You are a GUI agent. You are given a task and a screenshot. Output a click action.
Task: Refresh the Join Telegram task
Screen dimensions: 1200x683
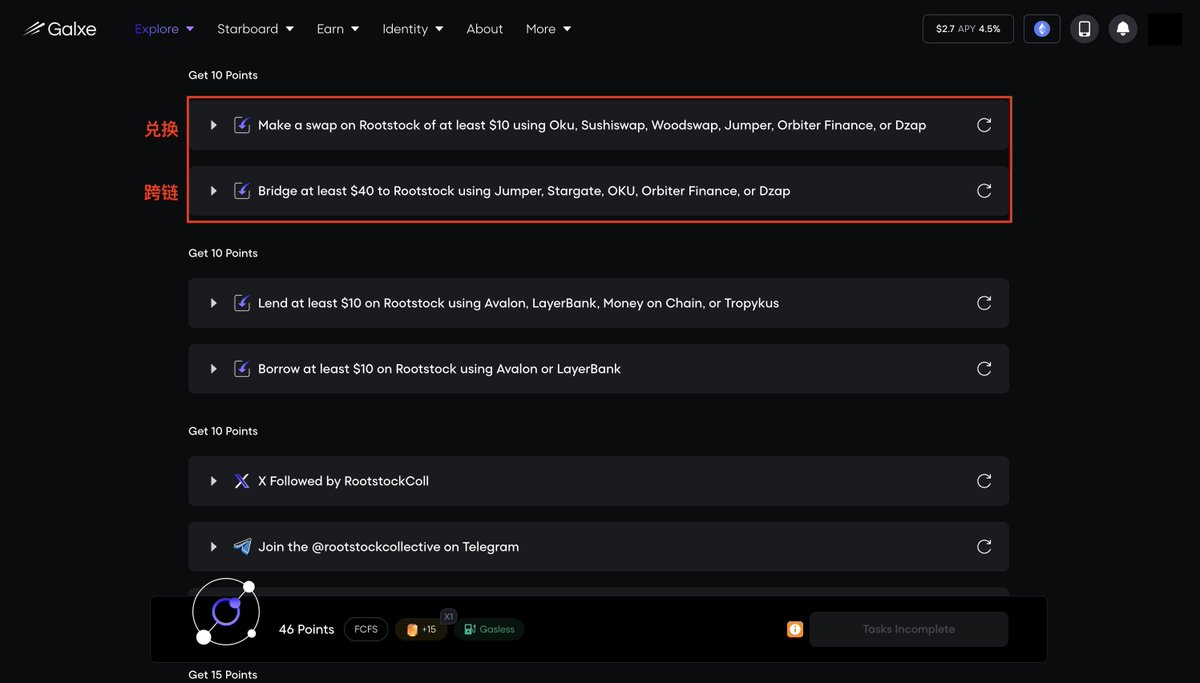[x=984, y=547]
